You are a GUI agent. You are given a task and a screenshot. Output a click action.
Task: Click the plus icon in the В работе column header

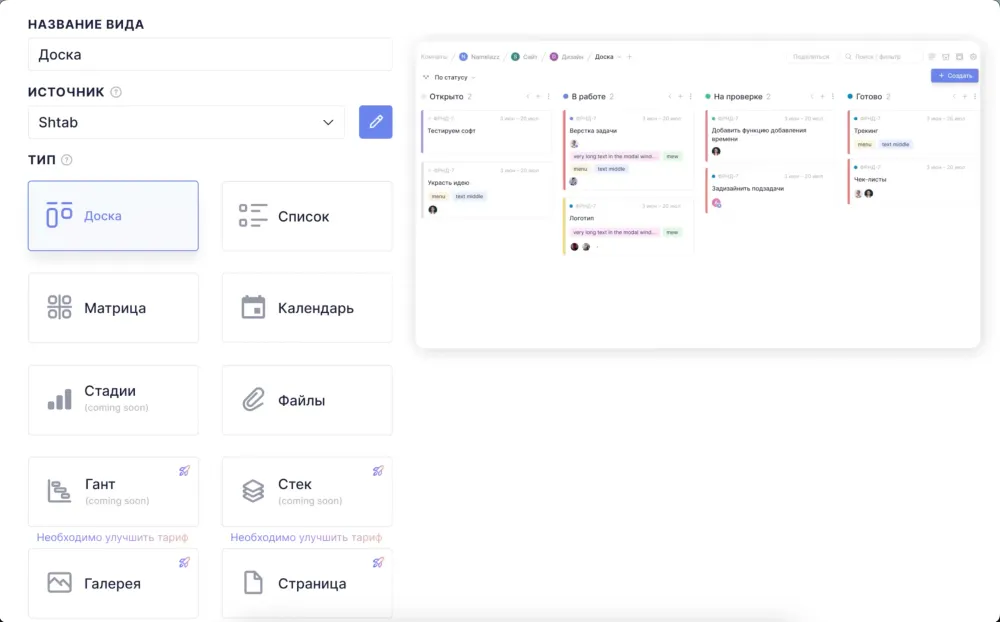680,96
